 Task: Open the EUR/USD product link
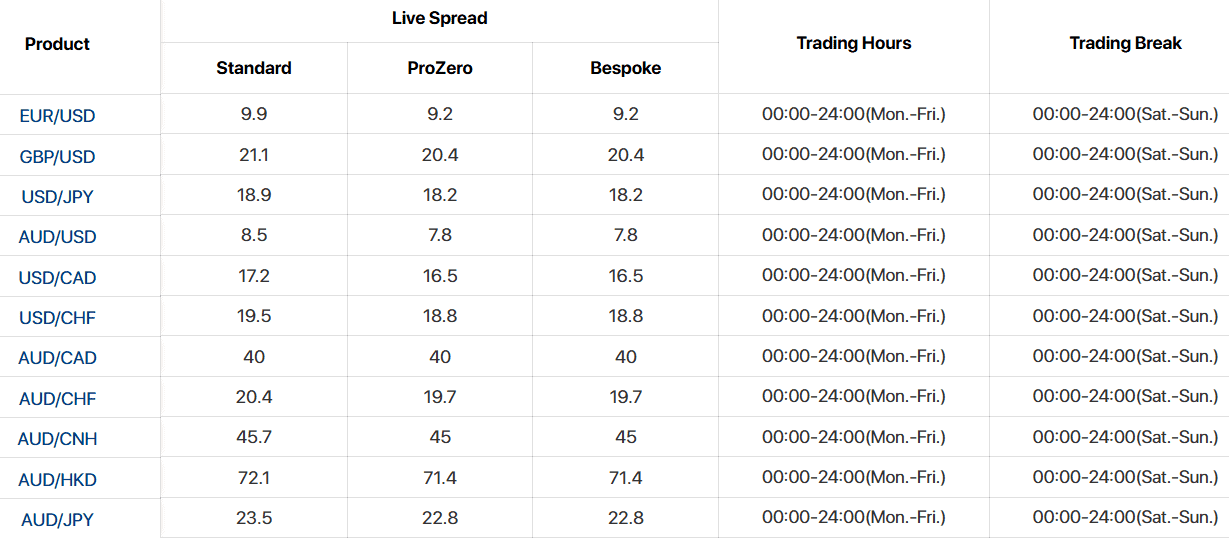pyautogui.click(x=57, y=116)
